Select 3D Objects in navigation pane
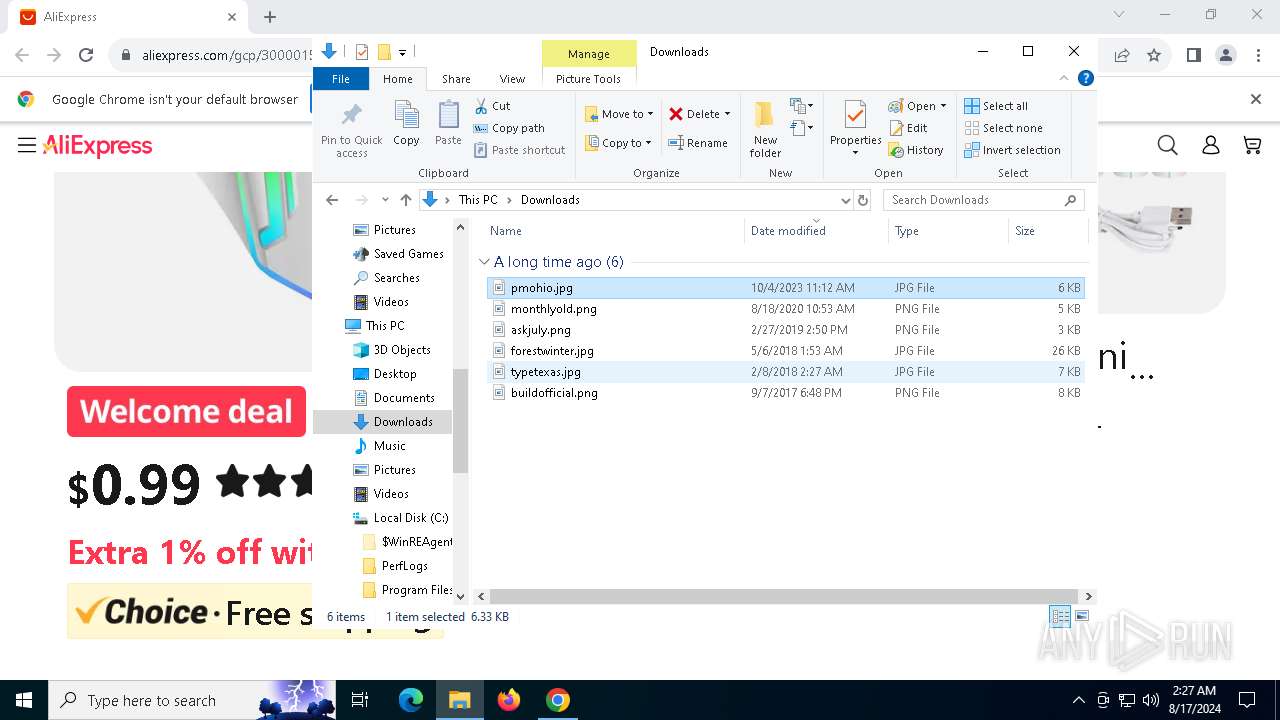The height and width of the screenshot is (720, 1280). coord(402,350)
